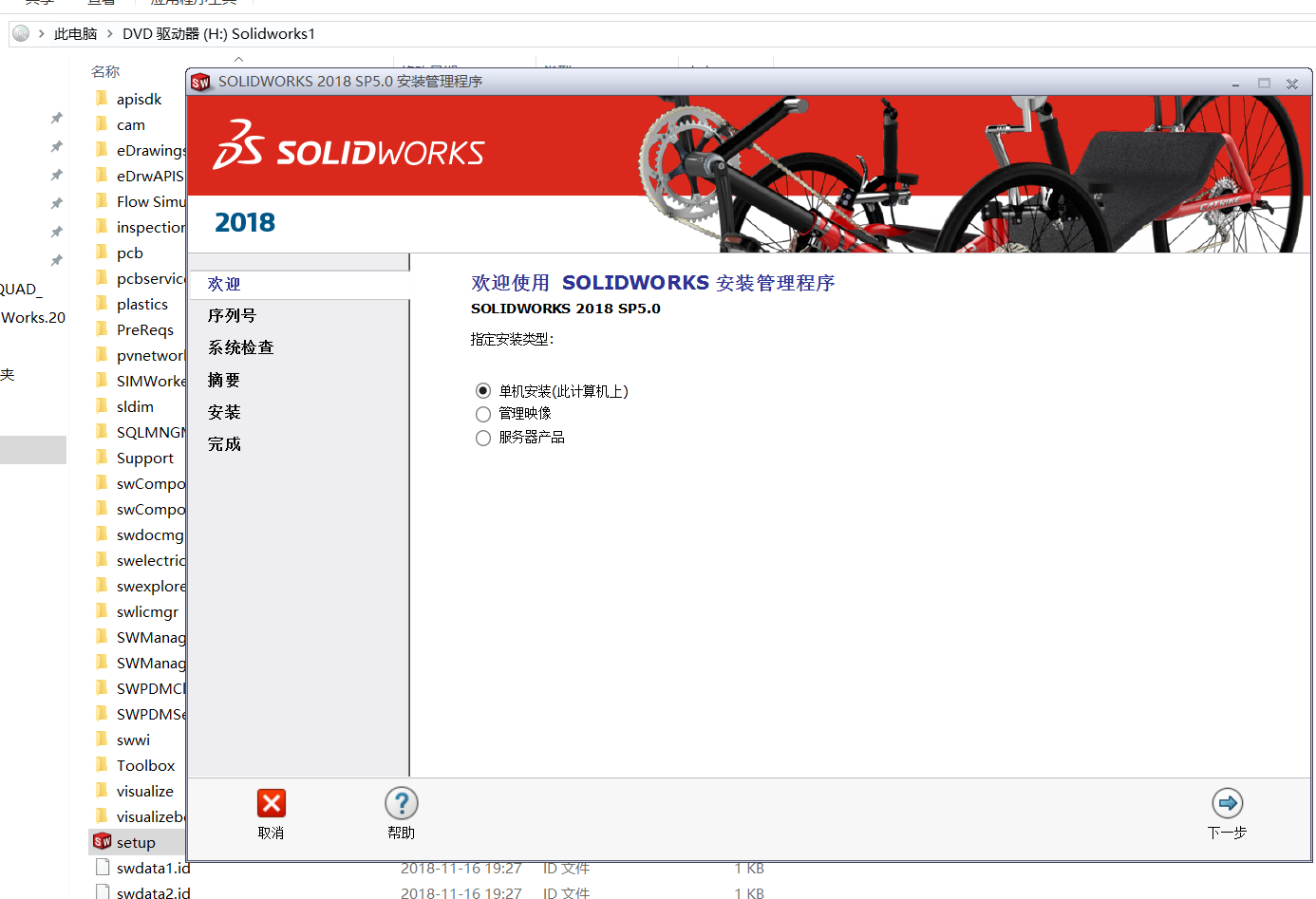This screenshot has height=899, width=1316.
Task: Select the swdocmg folder name
Action: (x=150, y=534)
